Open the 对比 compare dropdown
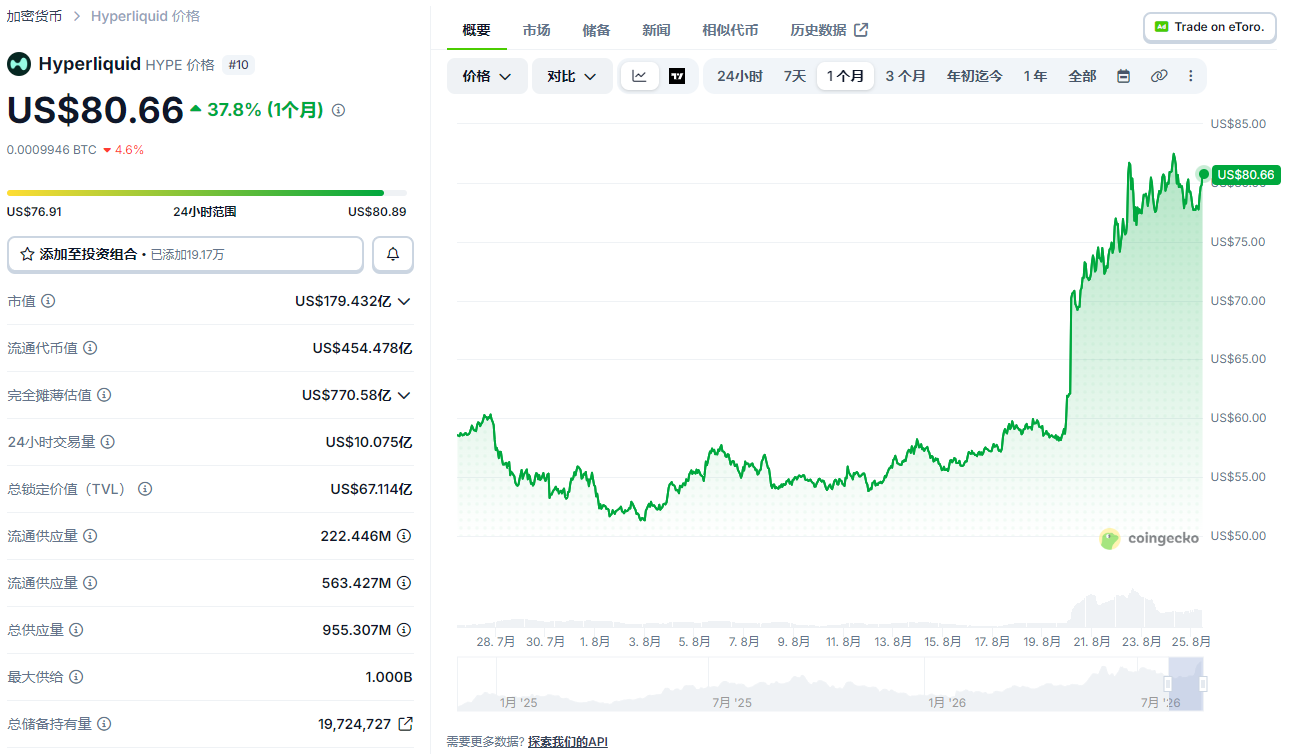Screen dimensions: 1293x754 (572, 76)
